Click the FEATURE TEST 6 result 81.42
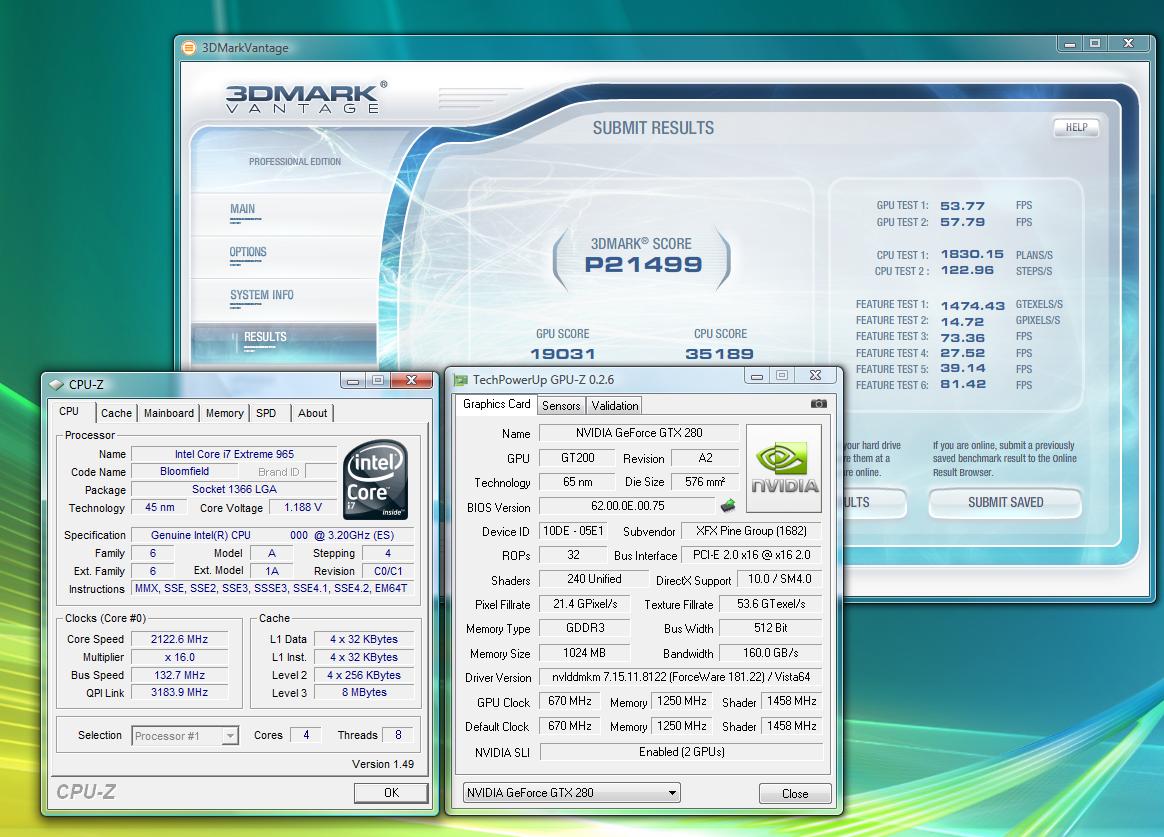The width and height of the screenshot is (1164, 837). [x=963, y=384]
